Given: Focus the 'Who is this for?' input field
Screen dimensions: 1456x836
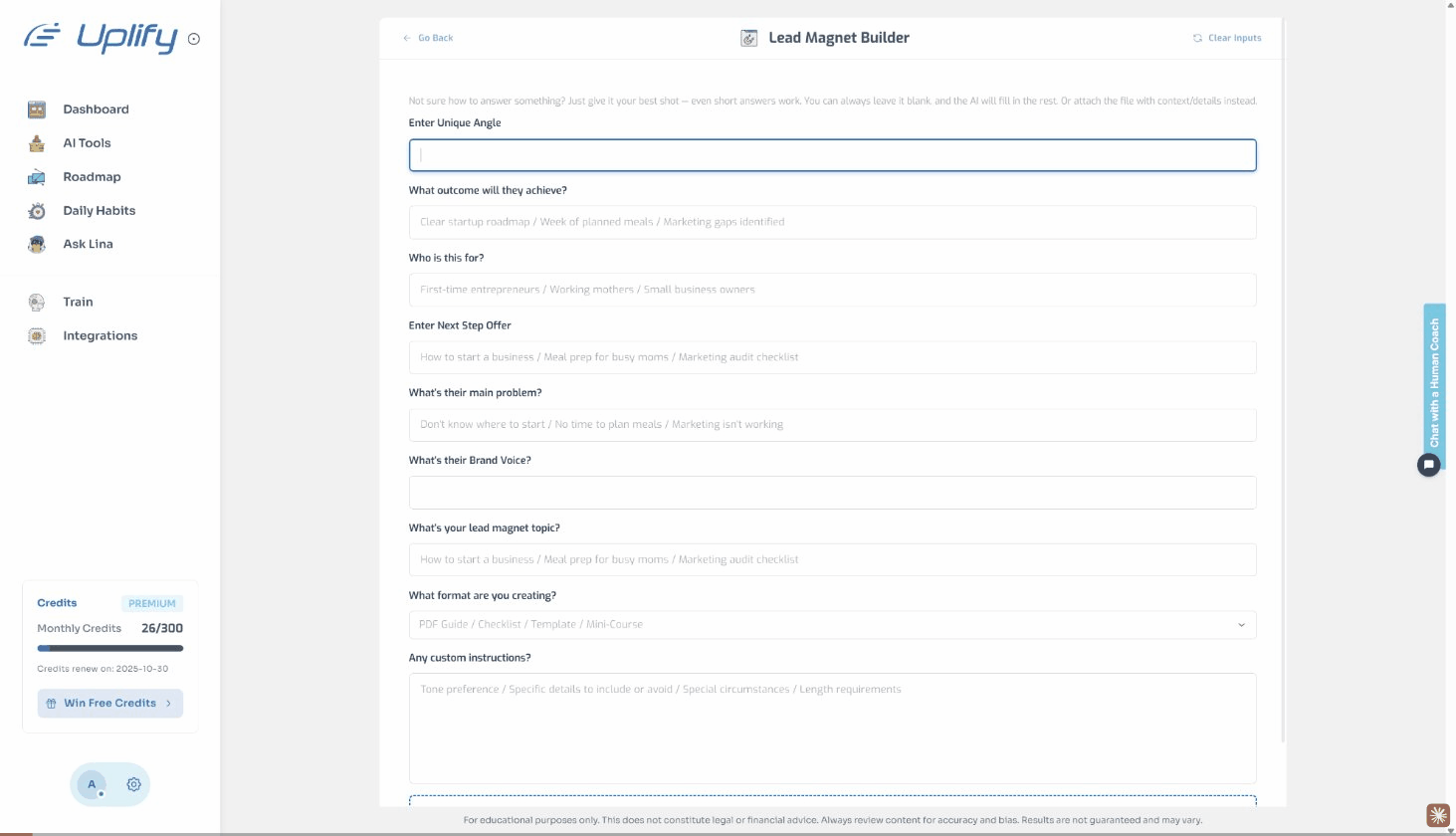Looking at the screenshot, I should [x=832, y=290].
